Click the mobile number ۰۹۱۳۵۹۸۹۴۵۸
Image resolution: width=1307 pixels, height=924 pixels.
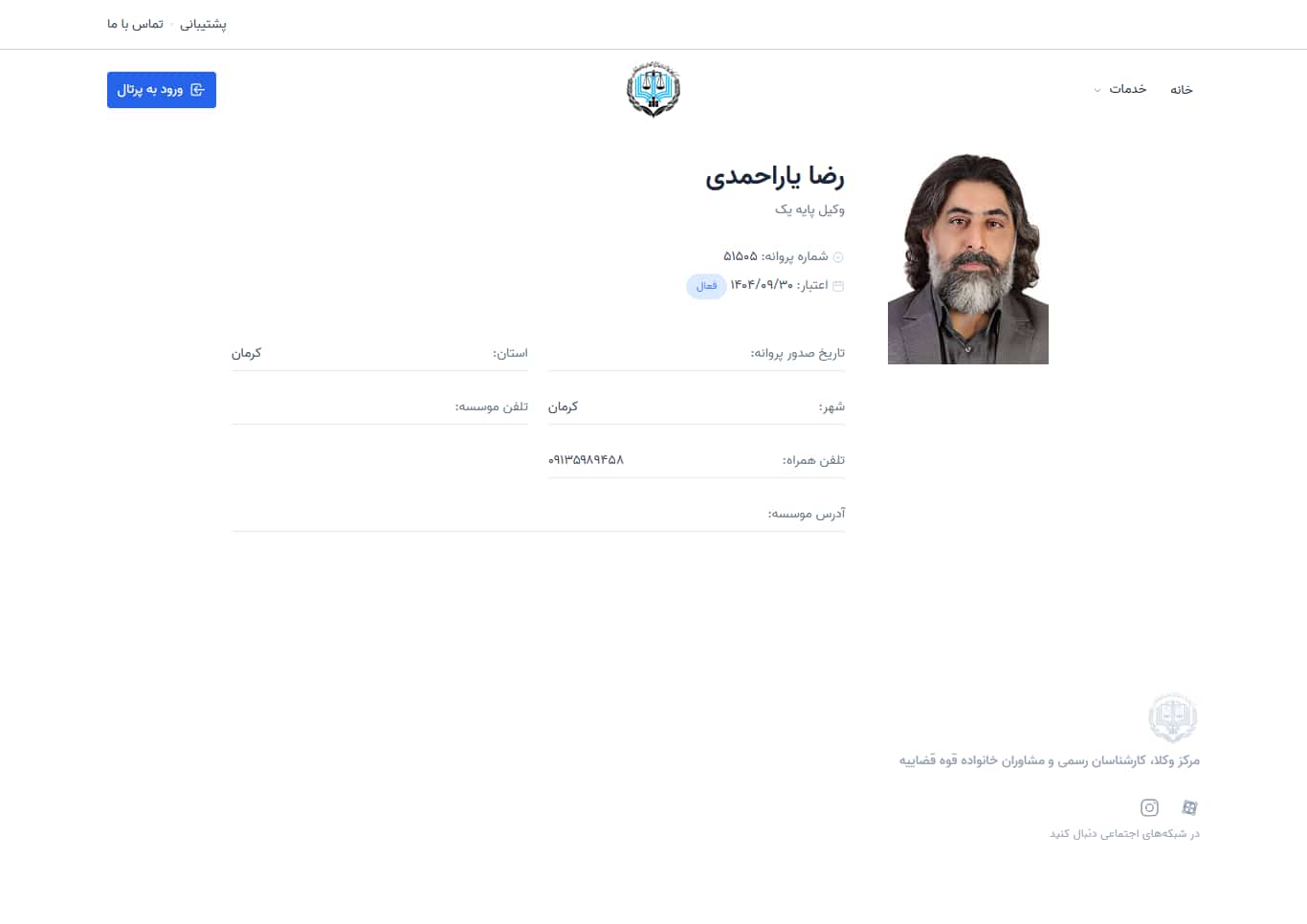coord(585,460)
